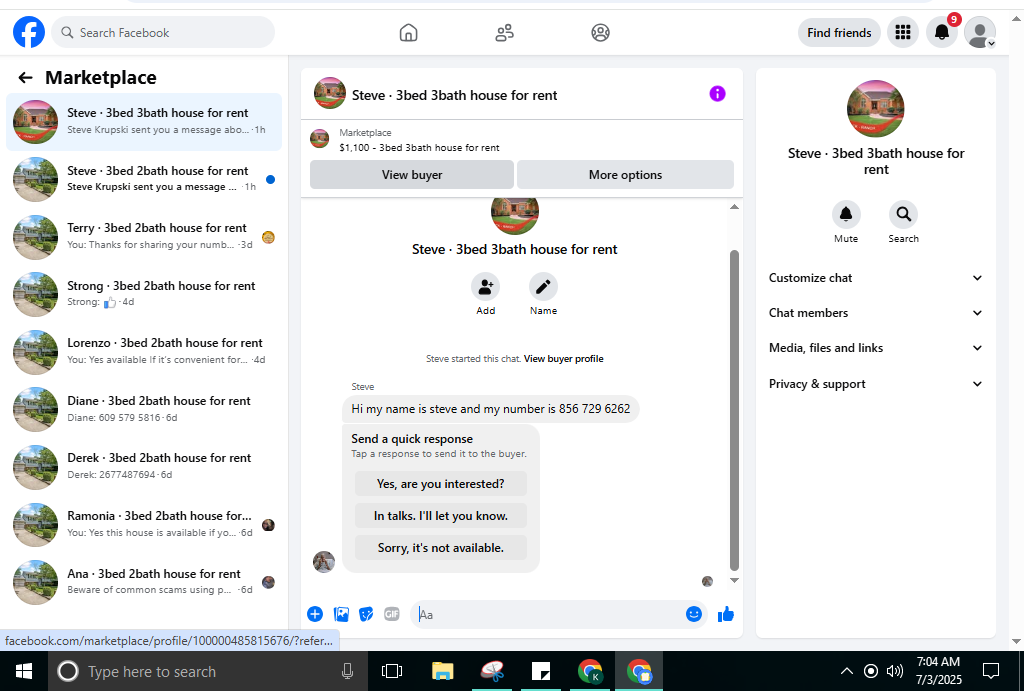Click the Windows taskbar search box
This screenshot has height=691, width=1024.
[x=208, y=671]
